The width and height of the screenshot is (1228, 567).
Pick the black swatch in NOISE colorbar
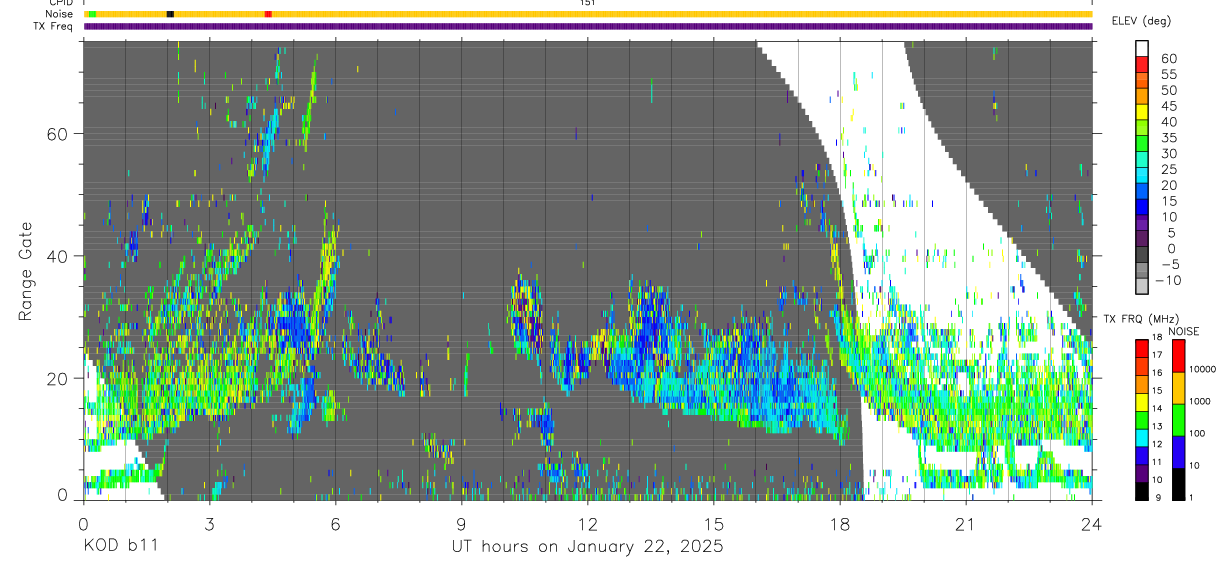tap(1178, 483)
